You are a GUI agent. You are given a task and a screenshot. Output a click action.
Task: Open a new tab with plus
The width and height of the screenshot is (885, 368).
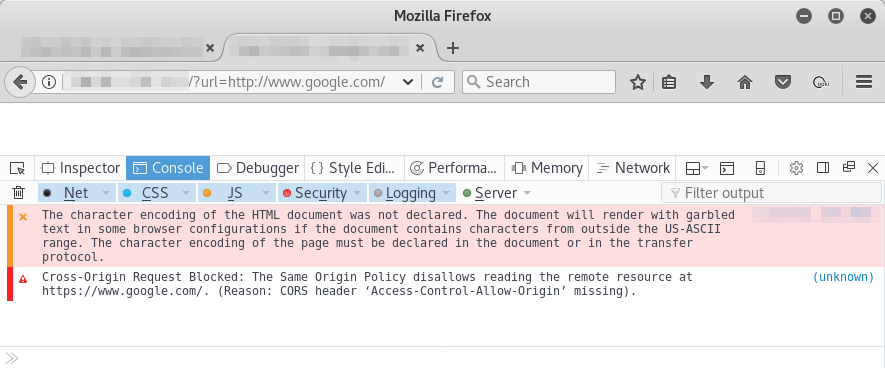coord(452,49)
